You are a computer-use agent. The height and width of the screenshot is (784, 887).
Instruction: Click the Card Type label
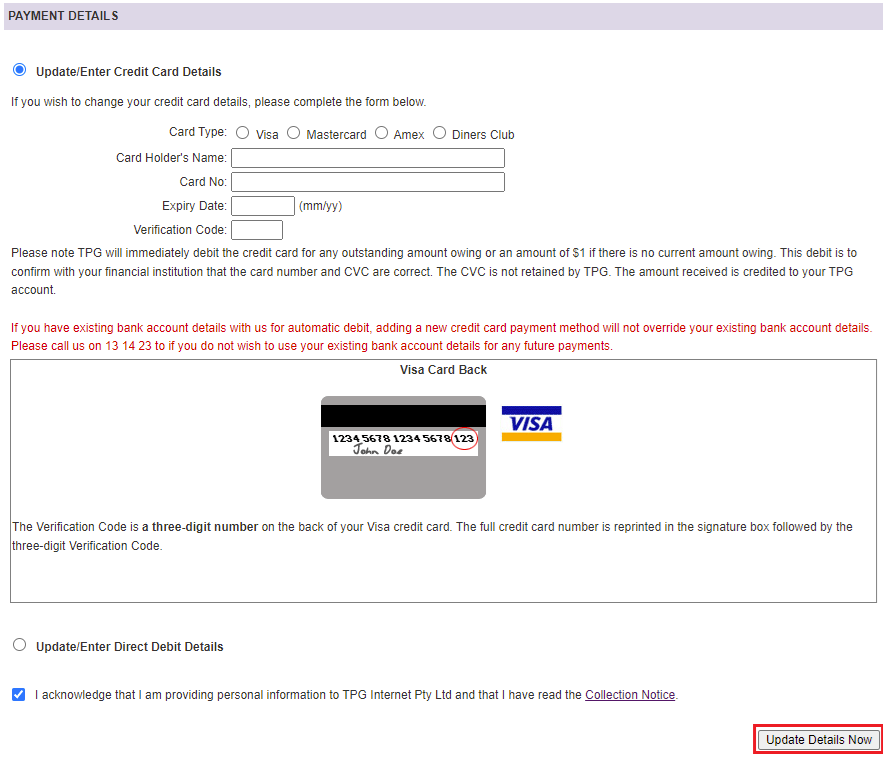pyautogui.click(x=198, y=132)
